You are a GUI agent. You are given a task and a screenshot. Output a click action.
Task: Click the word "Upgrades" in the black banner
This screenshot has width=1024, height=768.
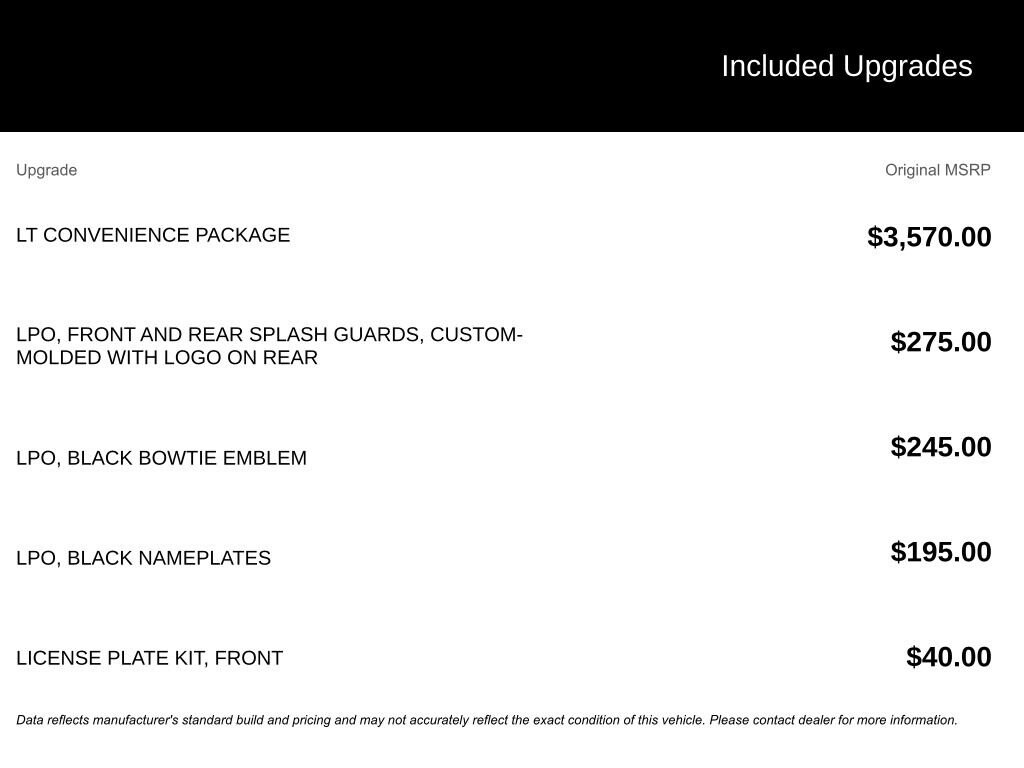(907, 66)
